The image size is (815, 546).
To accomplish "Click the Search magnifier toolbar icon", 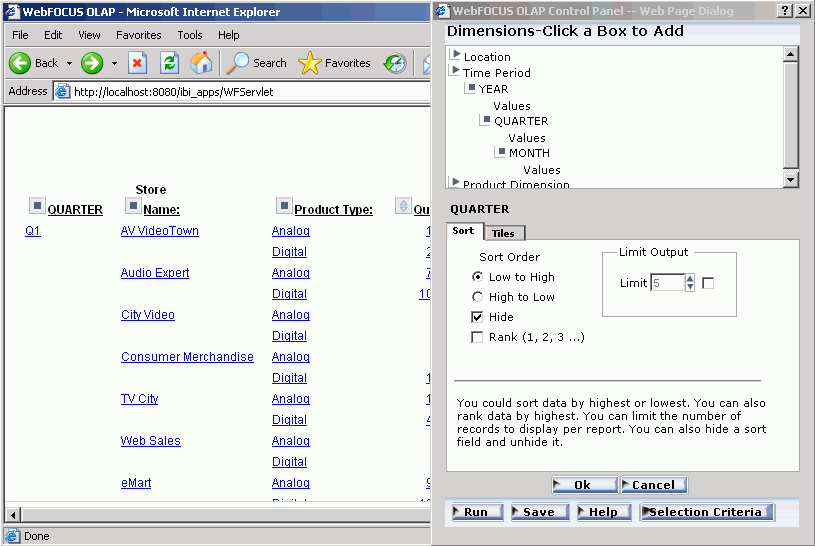I will coord(238,63).
